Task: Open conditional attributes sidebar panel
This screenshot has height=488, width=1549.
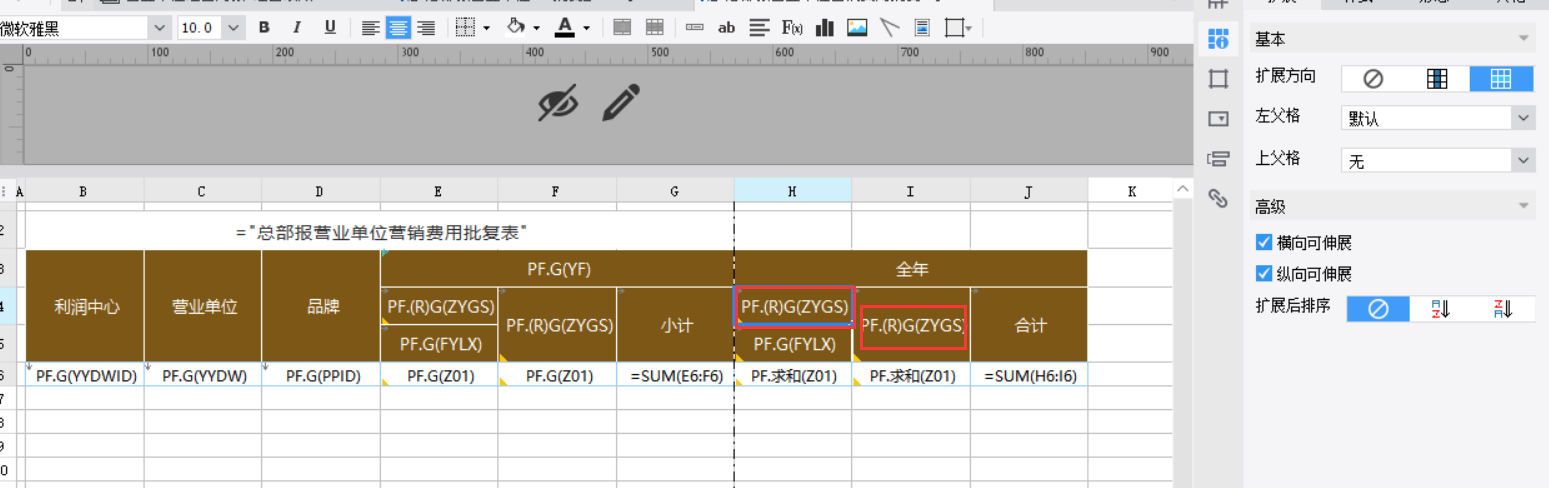Action: (1218, 158)
